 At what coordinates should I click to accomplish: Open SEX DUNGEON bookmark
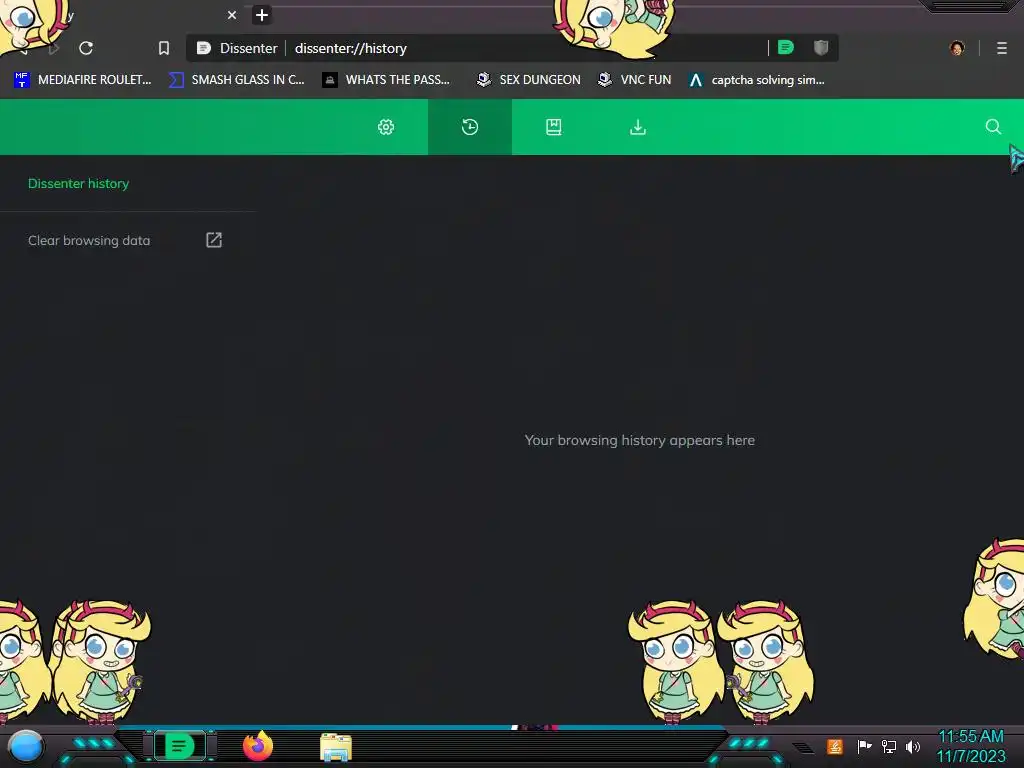pos(528,80)
